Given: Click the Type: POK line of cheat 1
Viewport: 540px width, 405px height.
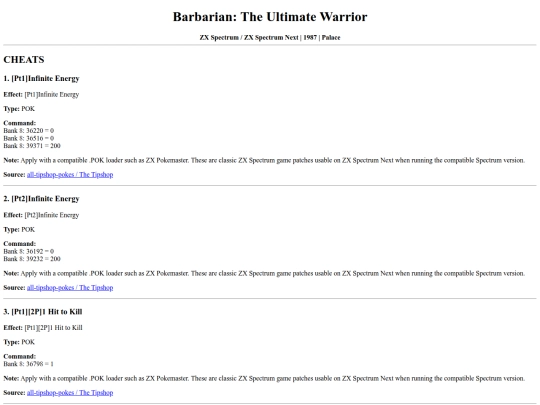Looking at the screenshot, I should (19, 109).
